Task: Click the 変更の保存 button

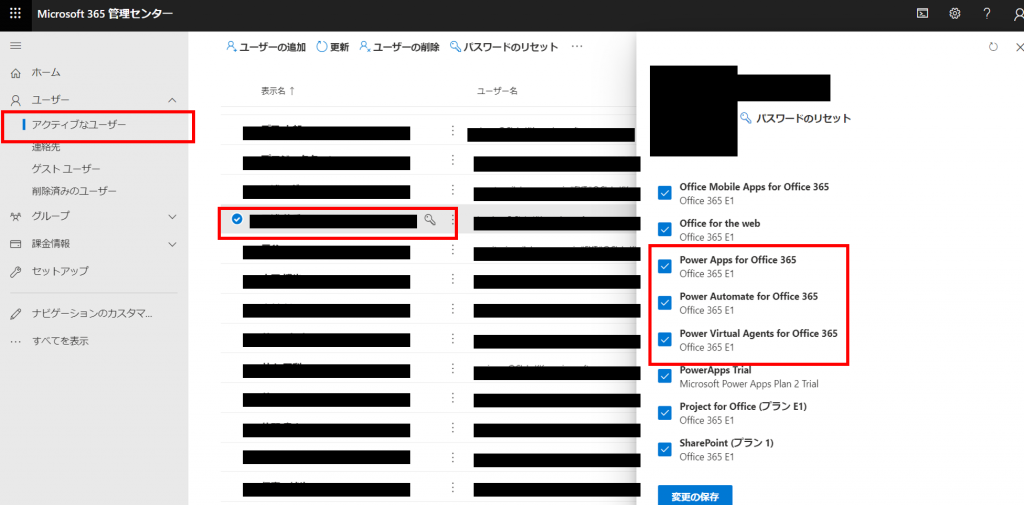Action: (694, 495)
